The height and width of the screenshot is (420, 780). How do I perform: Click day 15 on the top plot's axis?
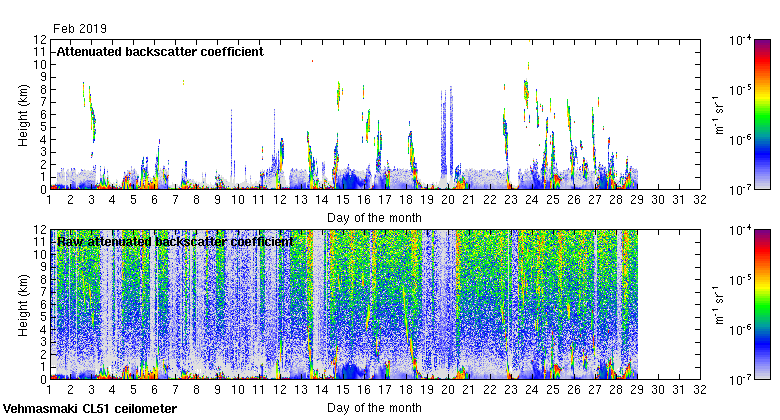(x=343, y=200)
